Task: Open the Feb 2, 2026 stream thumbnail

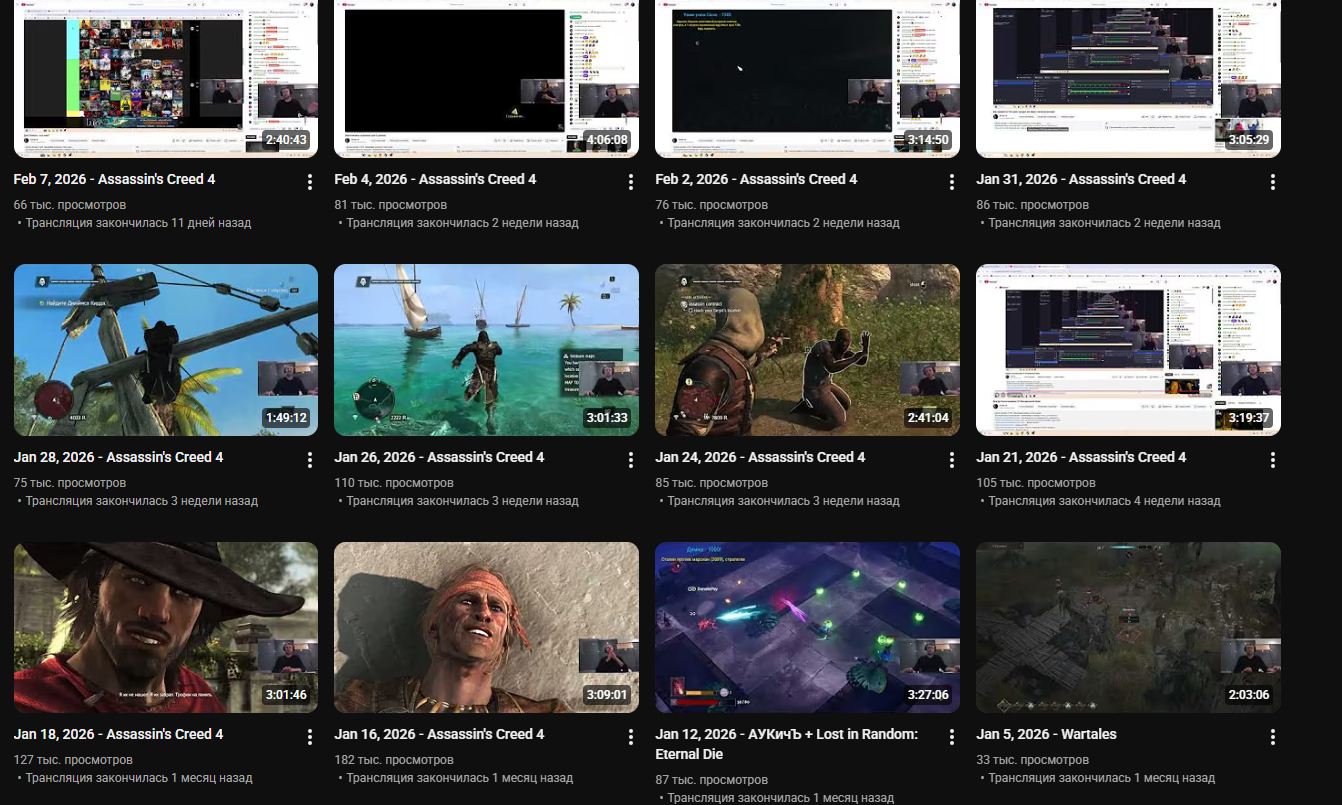Action: [807, 78]
